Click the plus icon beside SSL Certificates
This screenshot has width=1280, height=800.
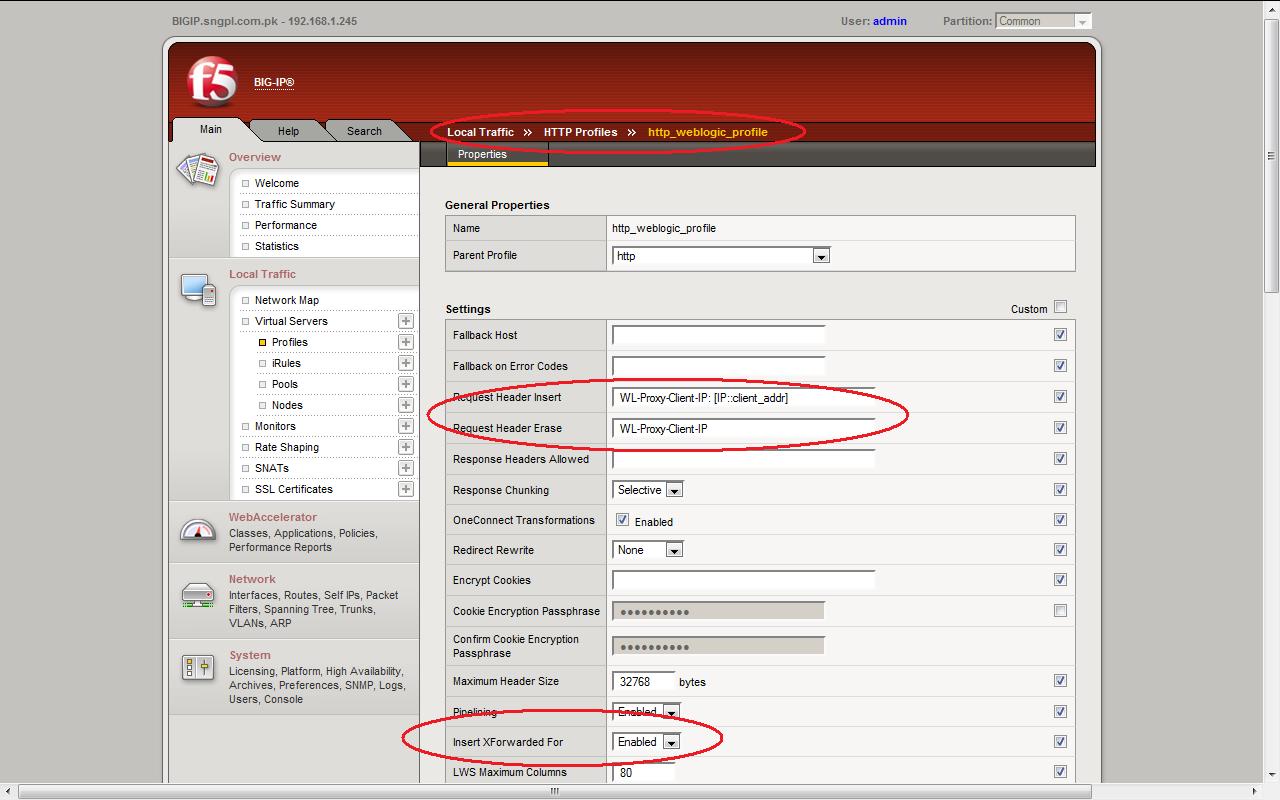407,489
